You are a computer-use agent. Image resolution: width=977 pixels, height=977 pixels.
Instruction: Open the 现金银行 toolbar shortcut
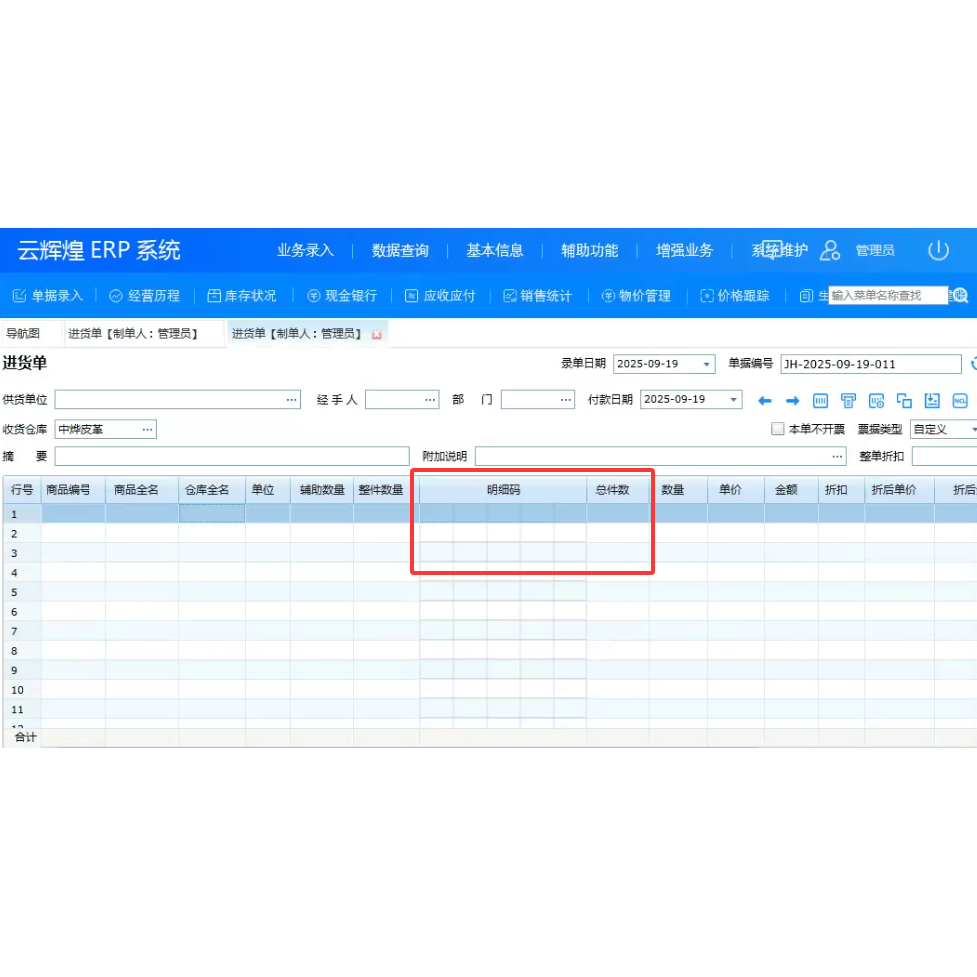[x=342, y=295]
